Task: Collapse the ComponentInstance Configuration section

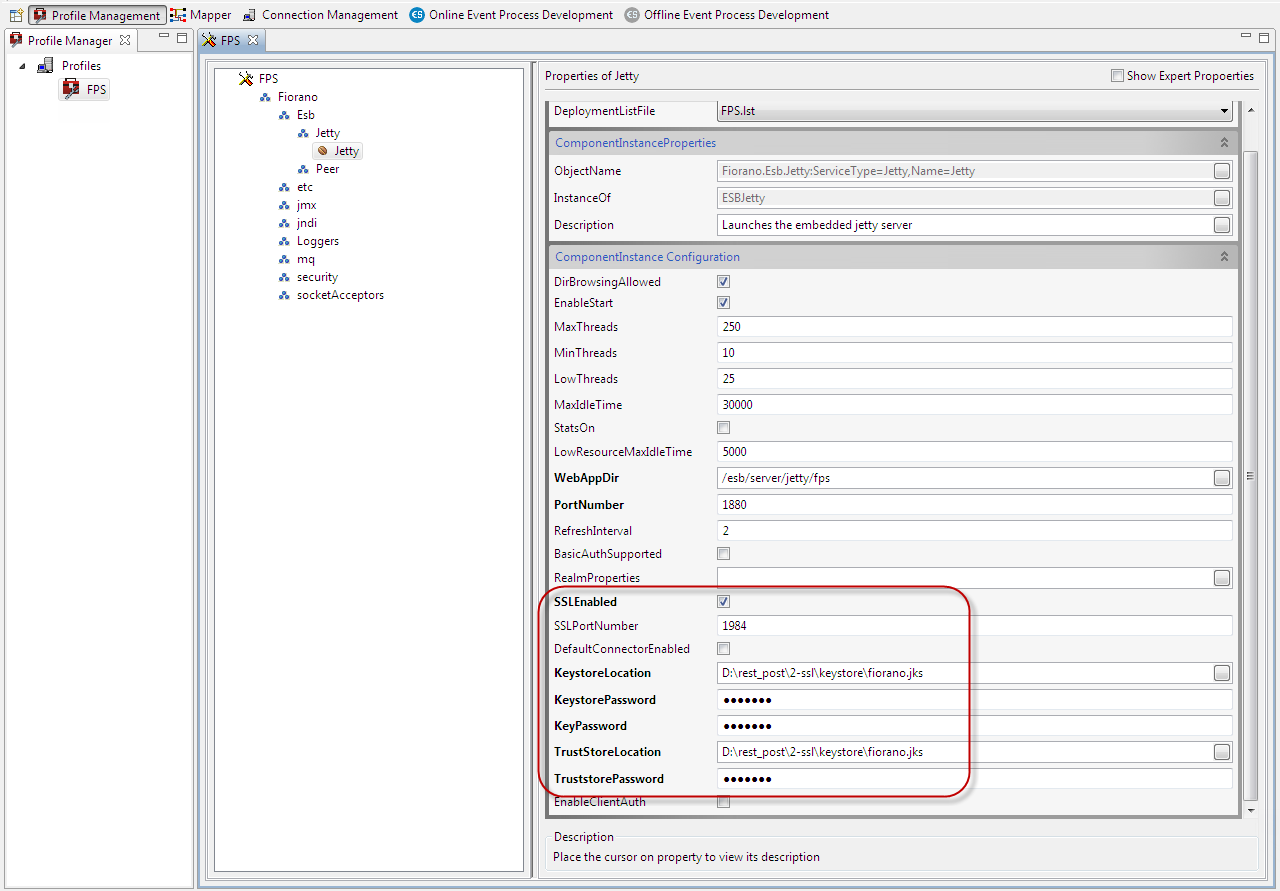Action: 1224,257
